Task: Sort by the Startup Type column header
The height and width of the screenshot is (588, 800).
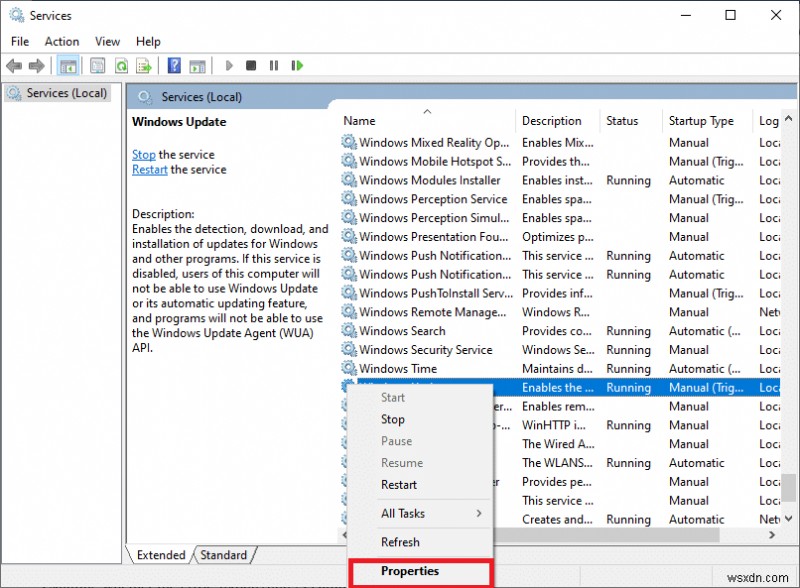Action: point(700,120)
